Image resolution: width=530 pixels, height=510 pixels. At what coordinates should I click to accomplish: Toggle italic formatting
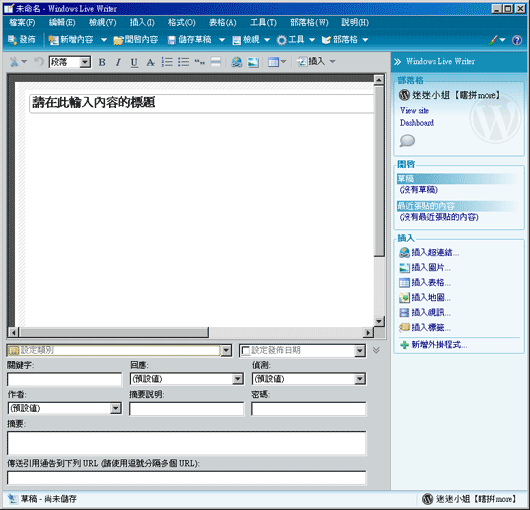click(x=118, y=62)
